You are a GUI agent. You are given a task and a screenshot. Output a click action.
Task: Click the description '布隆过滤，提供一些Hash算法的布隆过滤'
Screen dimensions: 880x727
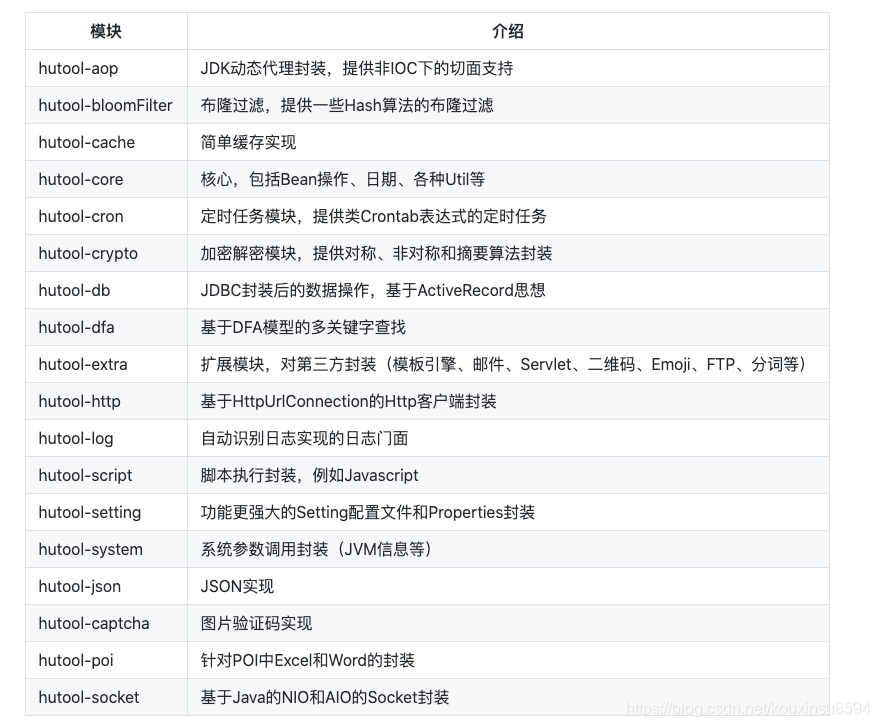(x=347, y=106)
